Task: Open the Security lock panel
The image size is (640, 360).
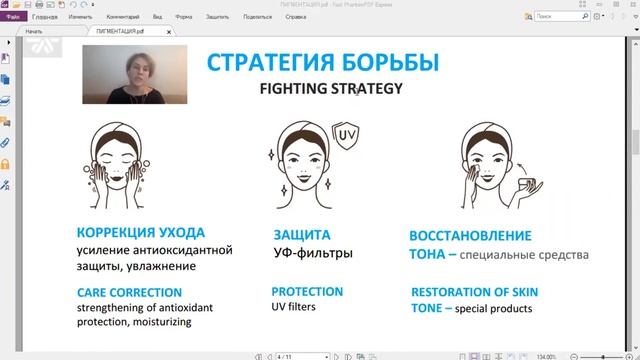Action: 6,164
